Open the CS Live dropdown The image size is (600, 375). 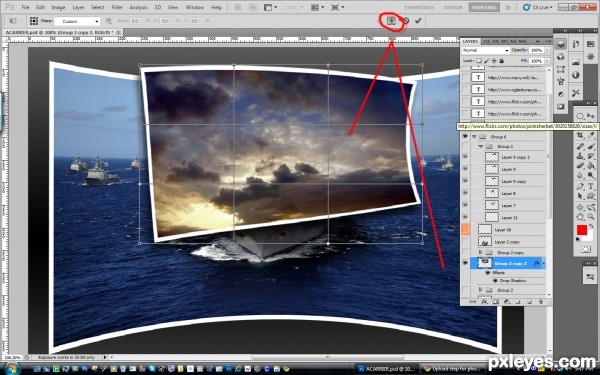point(537,7)
